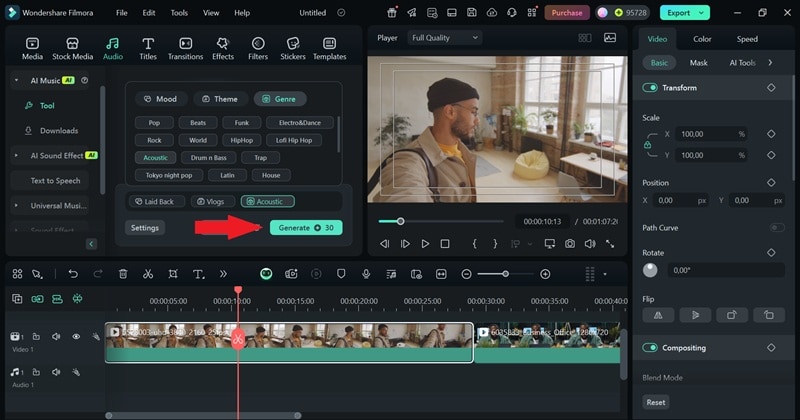Click the fullscreen expand icon in player
Image resolution: width=800 pixels, height=420 pixels.
coord(610,244)
